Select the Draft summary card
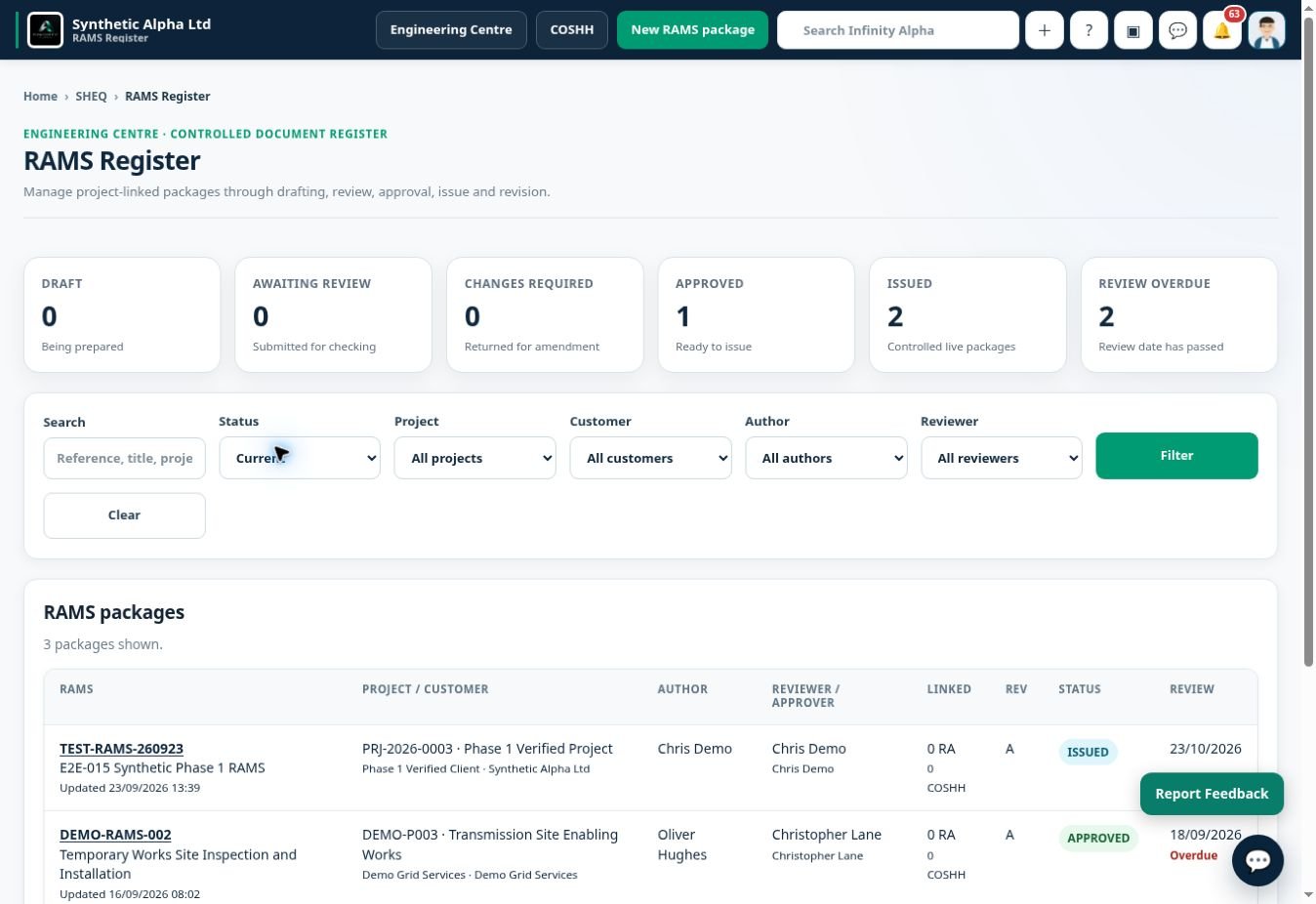 [x=122, y=314]
